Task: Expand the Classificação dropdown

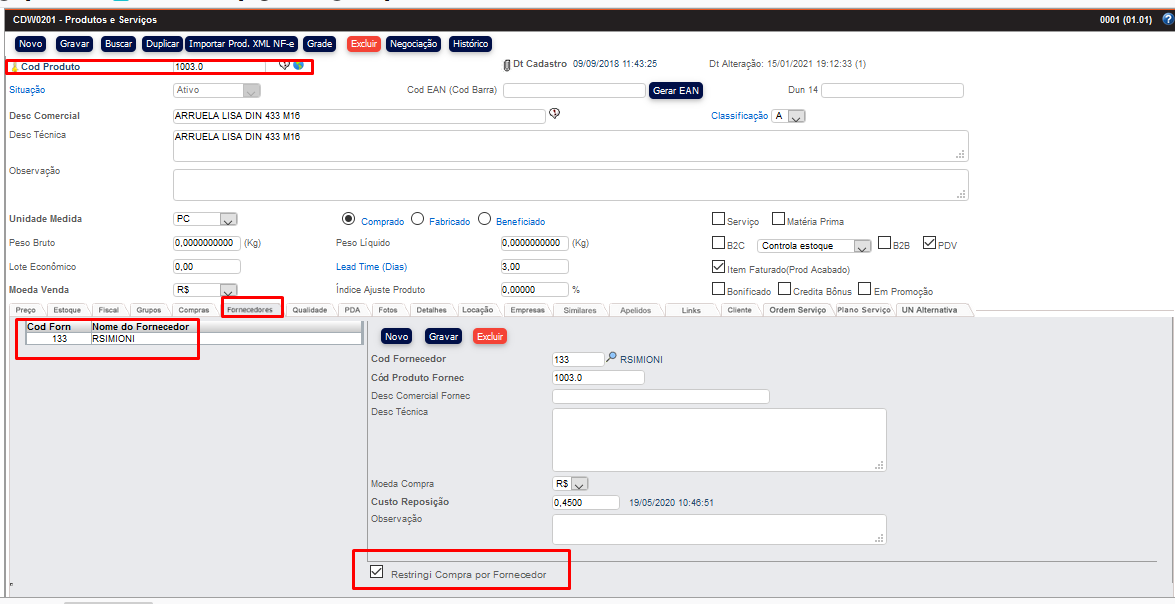Action: click(796, 117)
